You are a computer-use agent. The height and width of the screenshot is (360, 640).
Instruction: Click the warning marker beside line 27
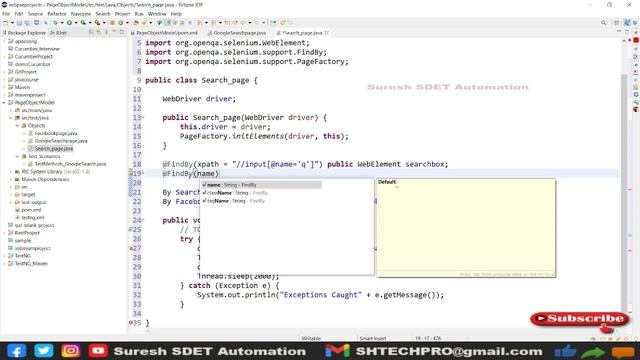click(131, 248)
